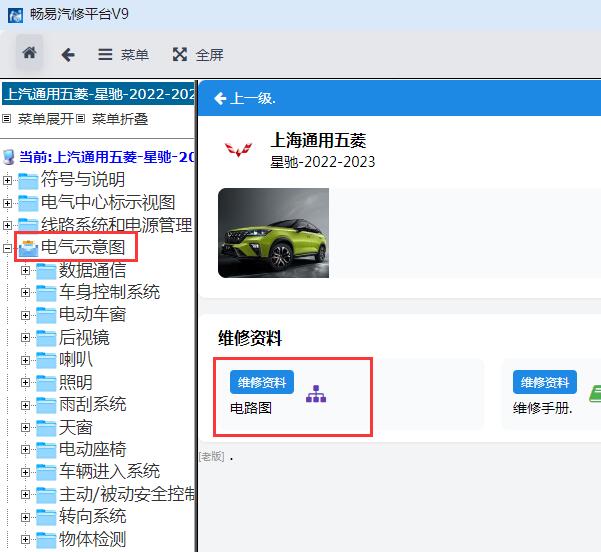The image size is (601, 552).
Task: Select the 电气中心标示视图 folder icon
Action: click(x=28, y=203)
